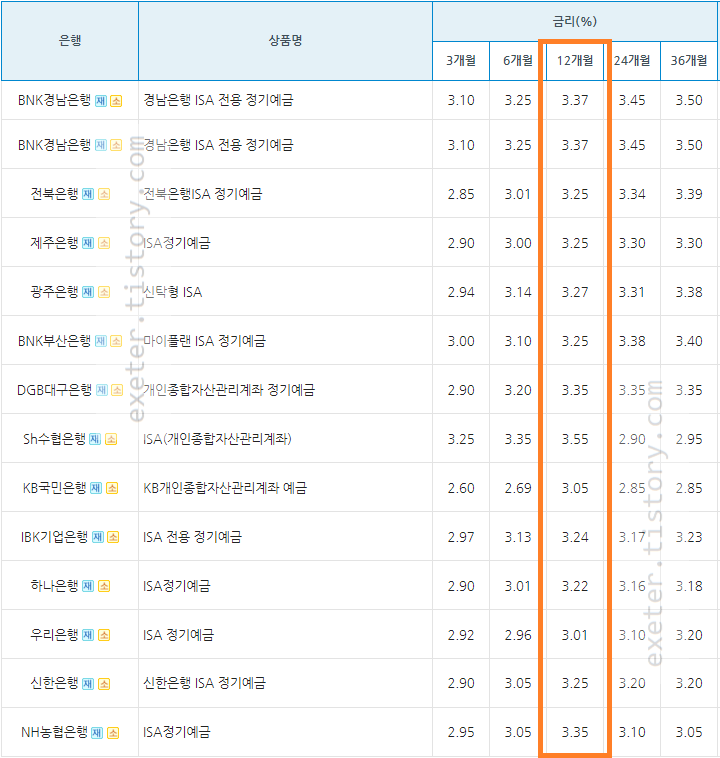Screen dimensions: 720x758
Task: Click the blue 재 icon after NH농협은행
Action: click(x=97, y=733)
